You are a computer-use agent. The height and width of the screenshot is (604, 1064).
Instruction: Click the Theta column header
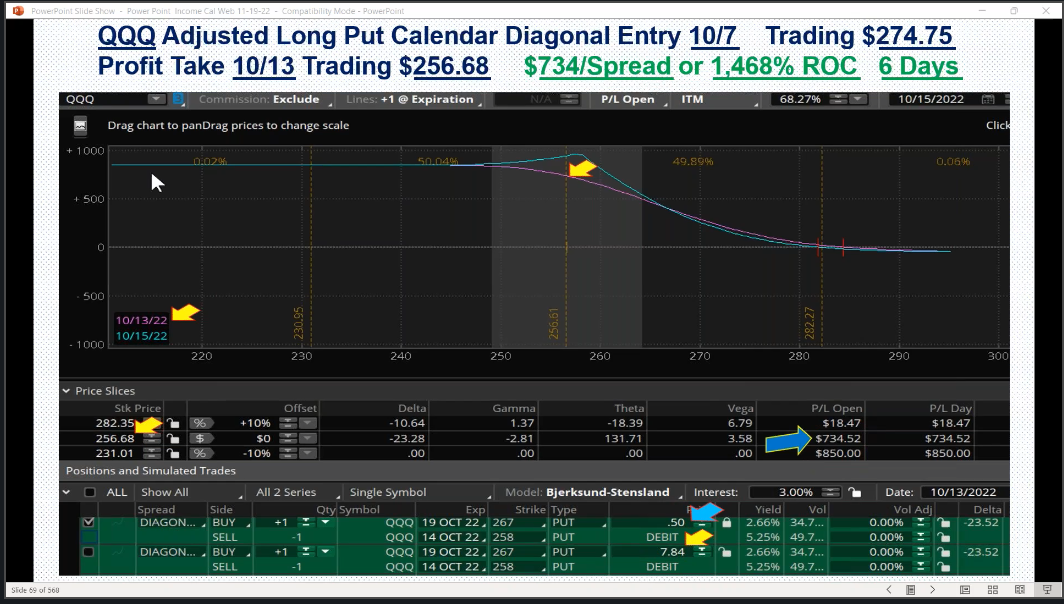(630, 408)
